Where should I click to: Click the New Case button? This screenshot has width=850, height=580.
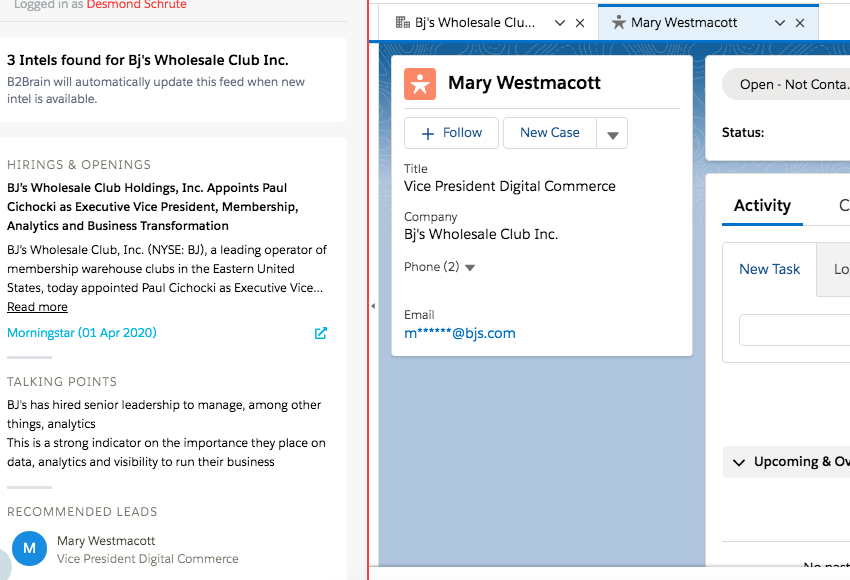tap(550, 133)
